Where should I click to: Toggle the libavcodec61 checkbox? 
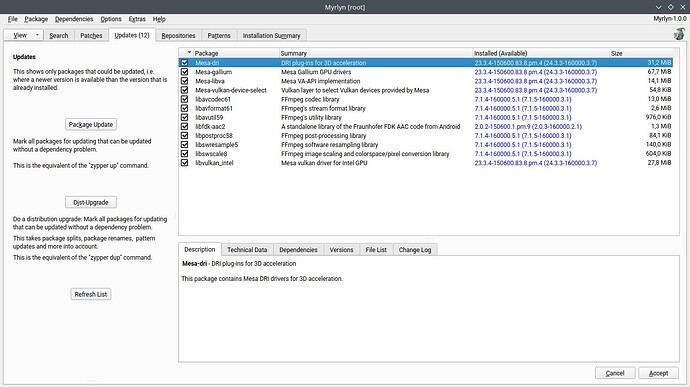pyautogui.click(x=184, y=99)
